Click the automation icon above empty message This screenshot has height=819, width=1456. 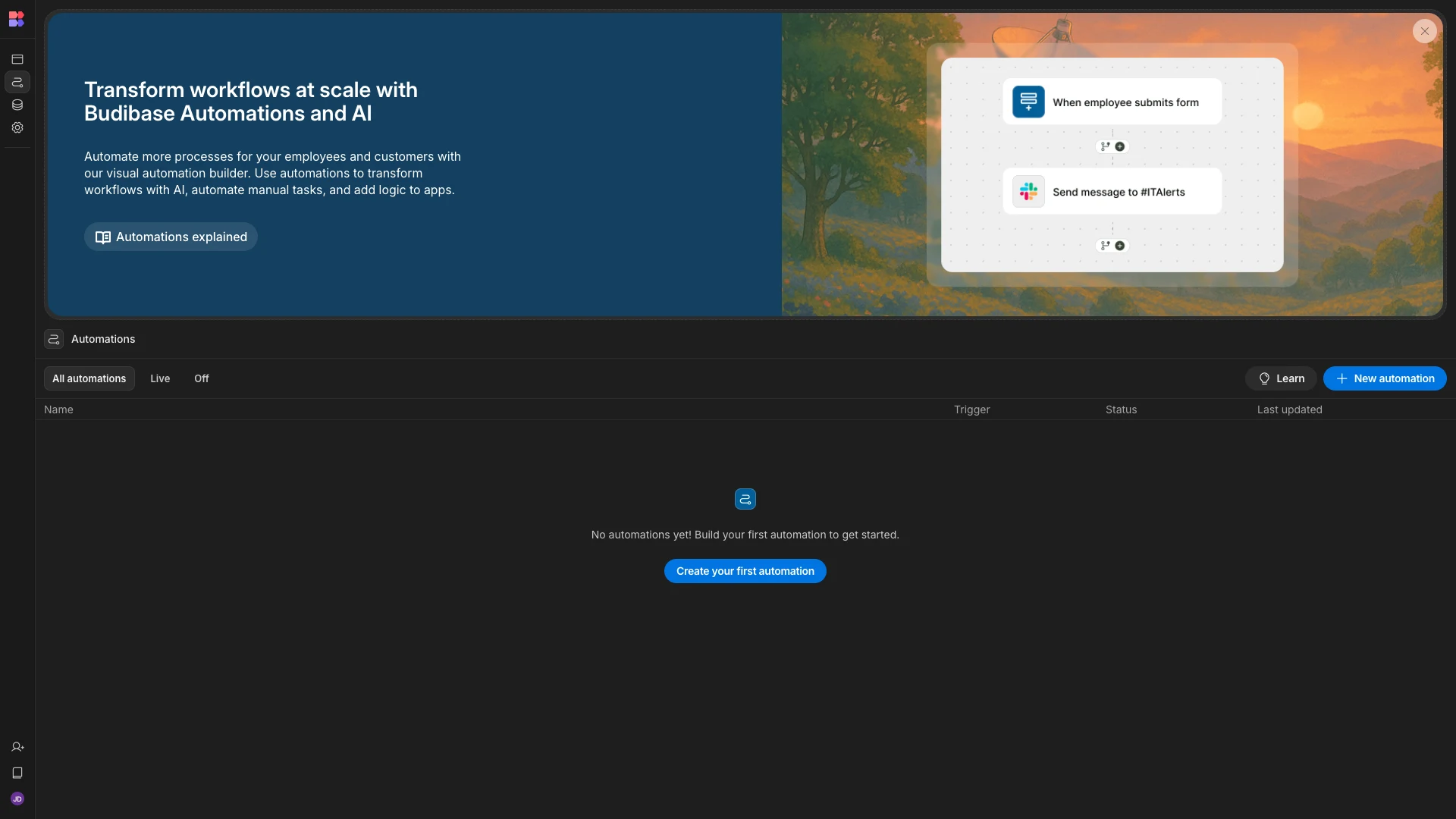(745, 499)
